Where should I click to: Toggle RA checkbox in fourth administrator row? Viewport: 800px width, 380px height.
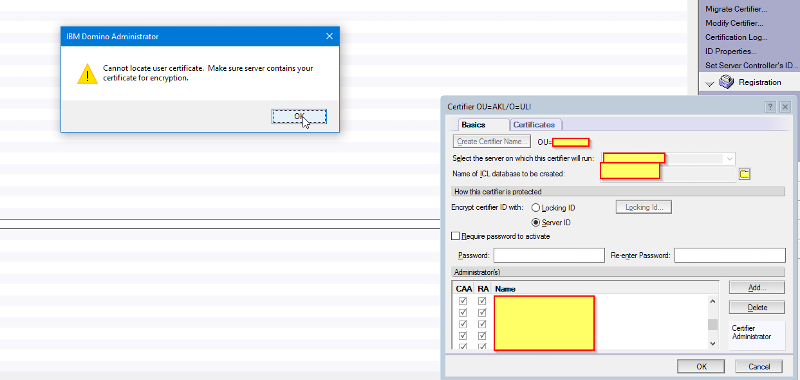coord(482,336)
